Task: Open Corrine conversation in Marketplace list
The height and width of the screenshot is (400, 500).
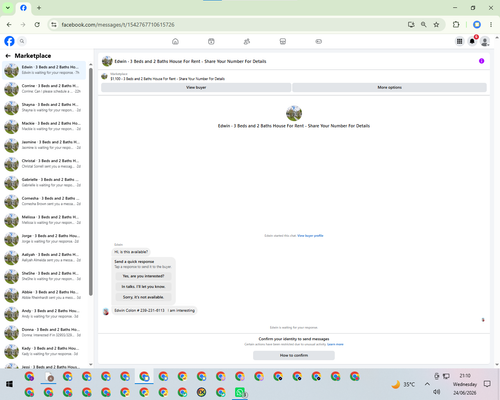Action: pos(44,89)
